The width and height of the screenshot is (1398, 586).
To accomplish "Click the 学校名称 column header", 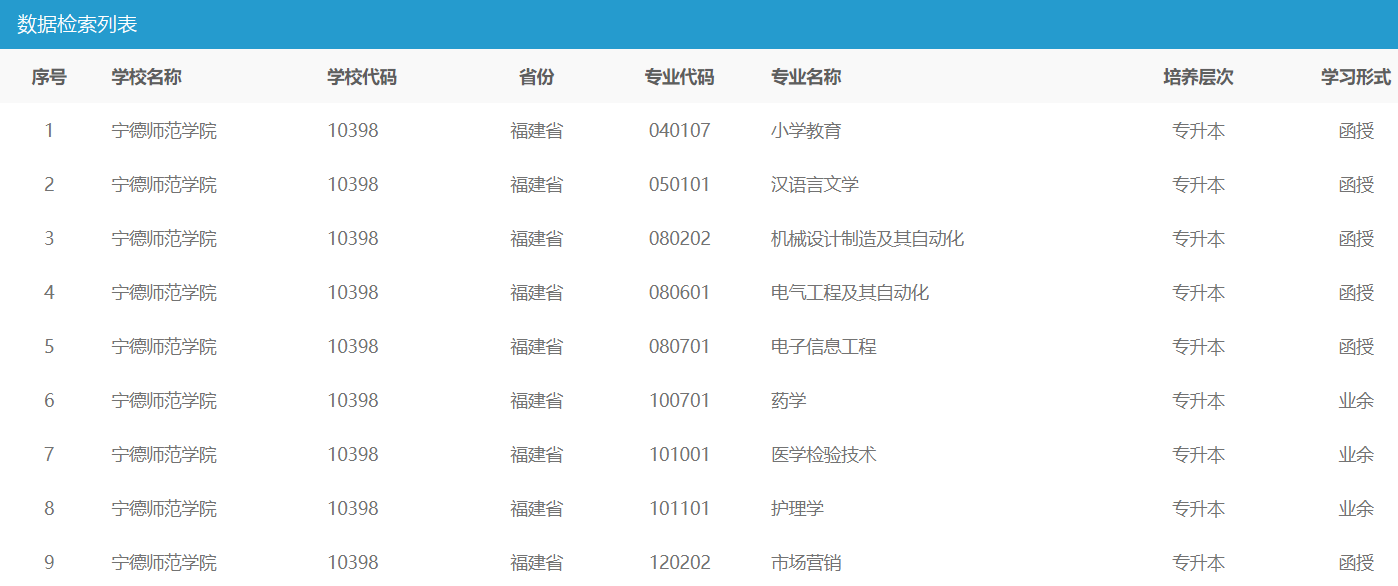I will coord(147,77).
